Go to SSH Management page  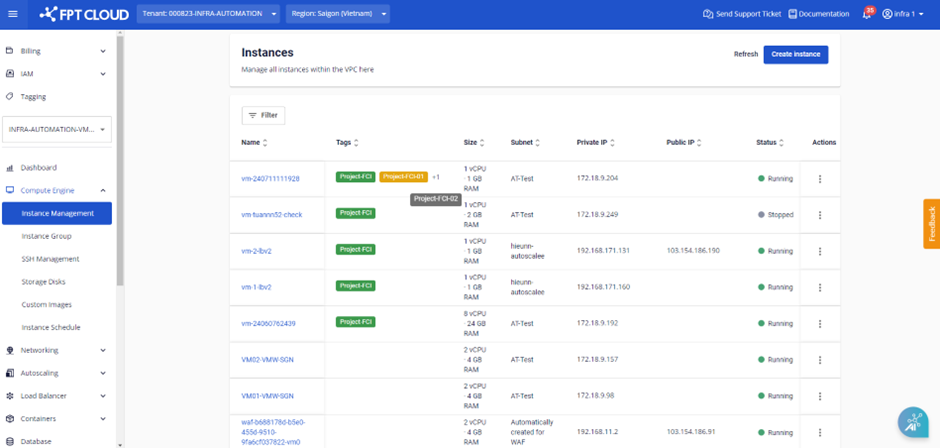click(x=50, y=259)
